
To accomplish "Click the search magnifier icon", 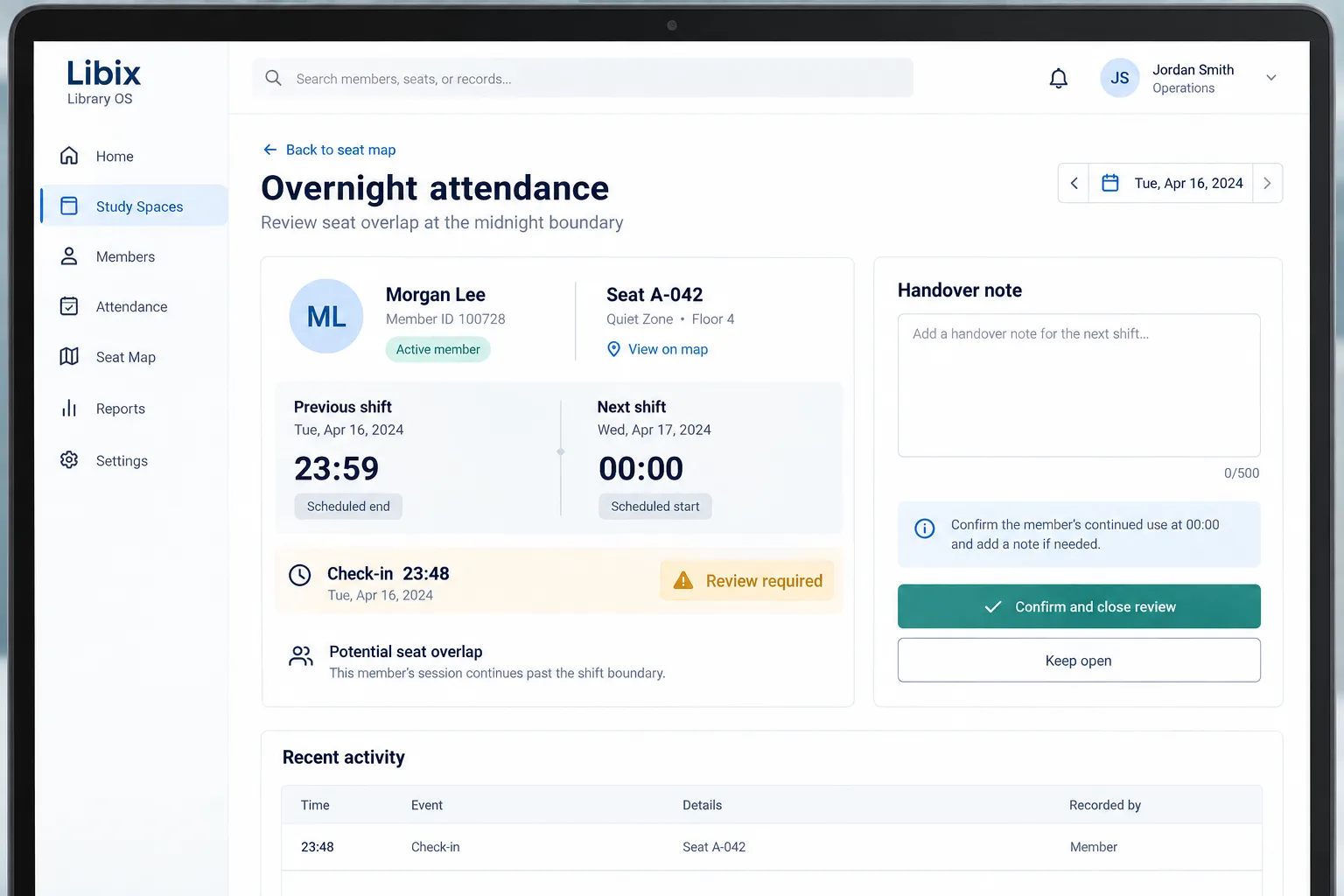I will (273, 78).
